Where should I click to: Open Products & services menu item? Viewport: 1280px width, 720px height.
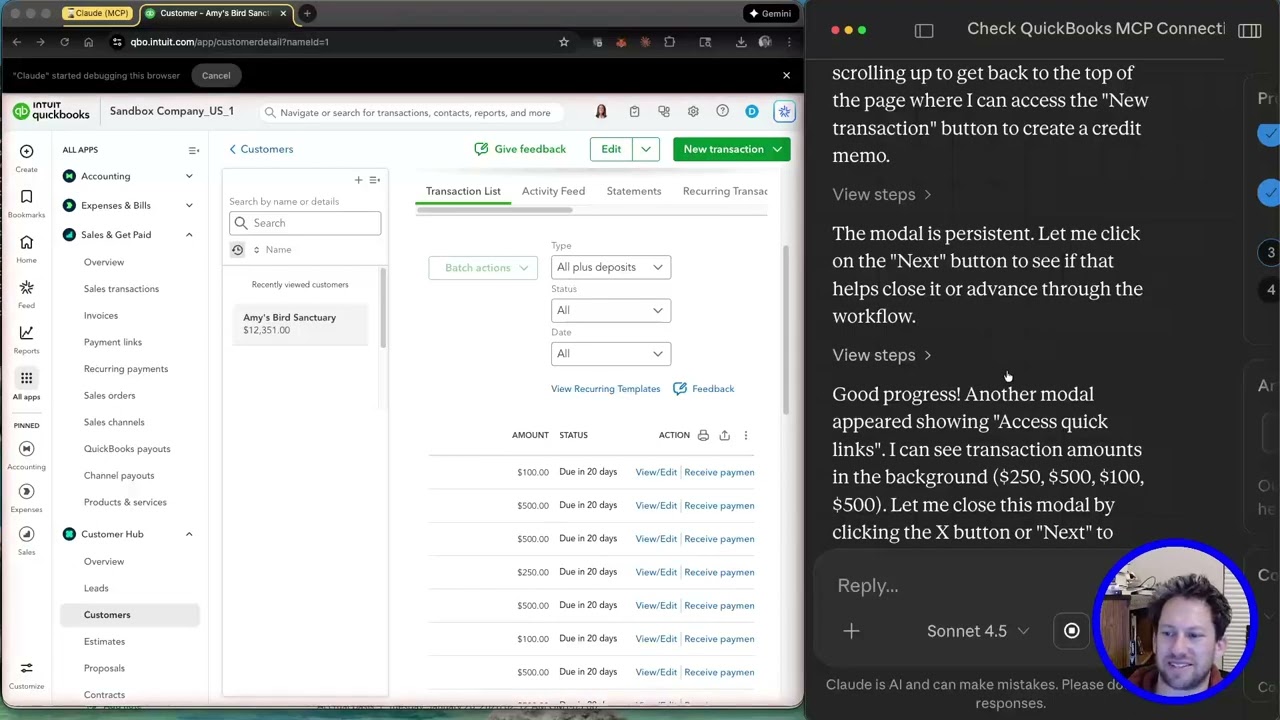pos(125,502)
